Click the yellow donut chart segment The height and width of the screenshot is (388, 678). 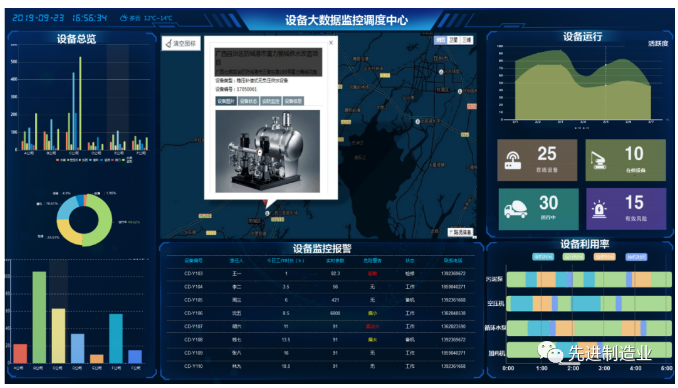(x=67, y=234)
